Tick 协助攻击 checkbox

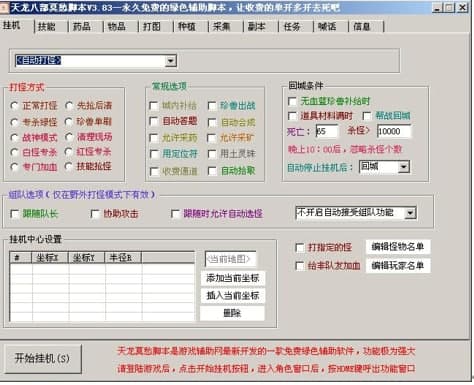point(95,214)
